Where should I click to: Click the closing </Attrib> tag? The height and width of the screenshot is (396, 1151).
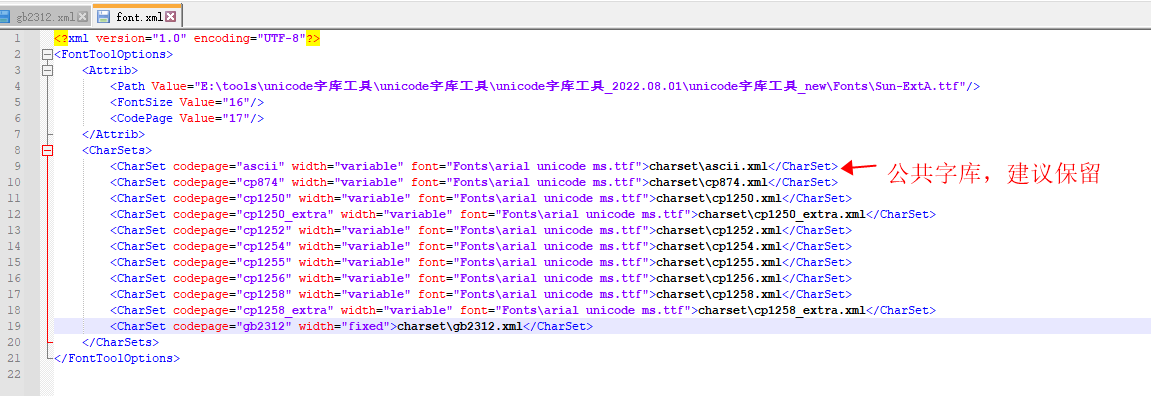[114, 134]
